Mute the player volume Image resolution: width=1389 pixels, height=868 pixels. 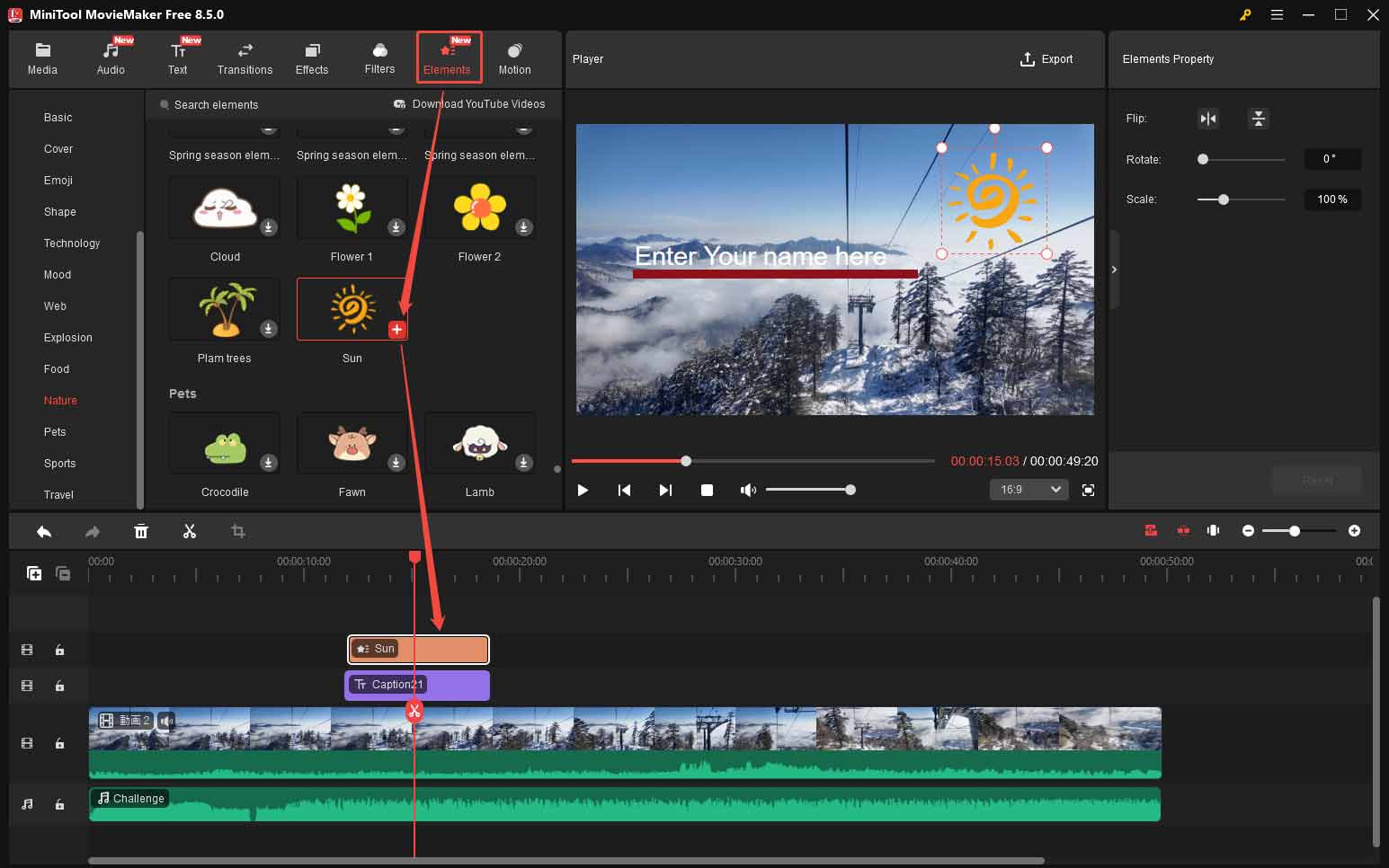pos(747,490)
